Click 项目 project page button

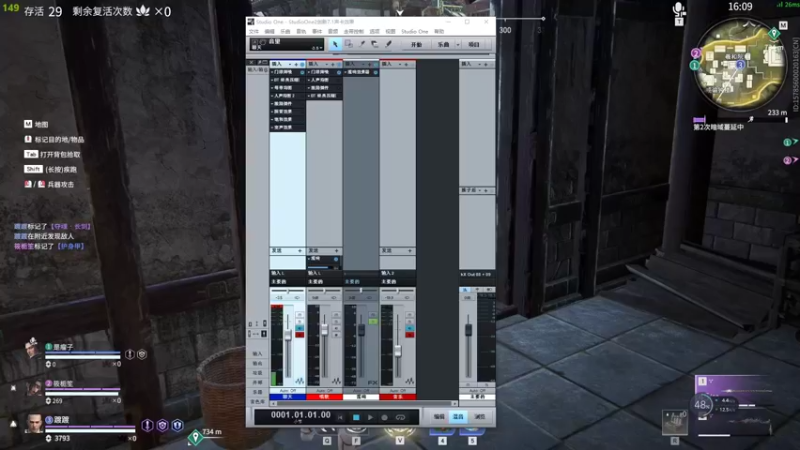(x=474, y=45)
